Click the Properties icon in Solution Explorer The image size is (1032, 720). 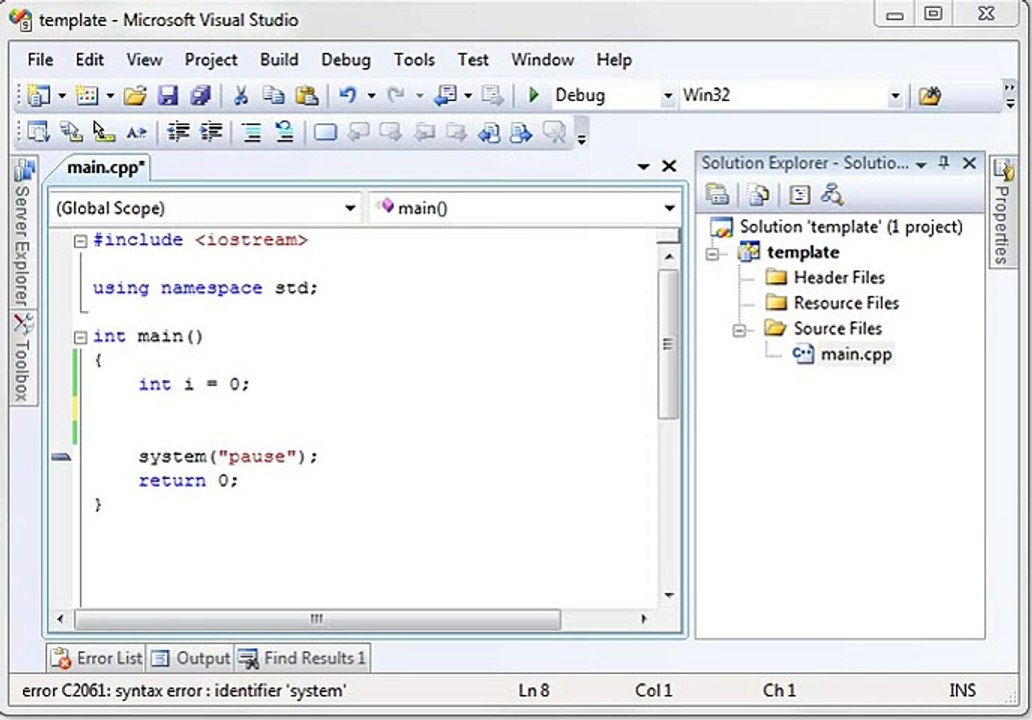(717, 195)
